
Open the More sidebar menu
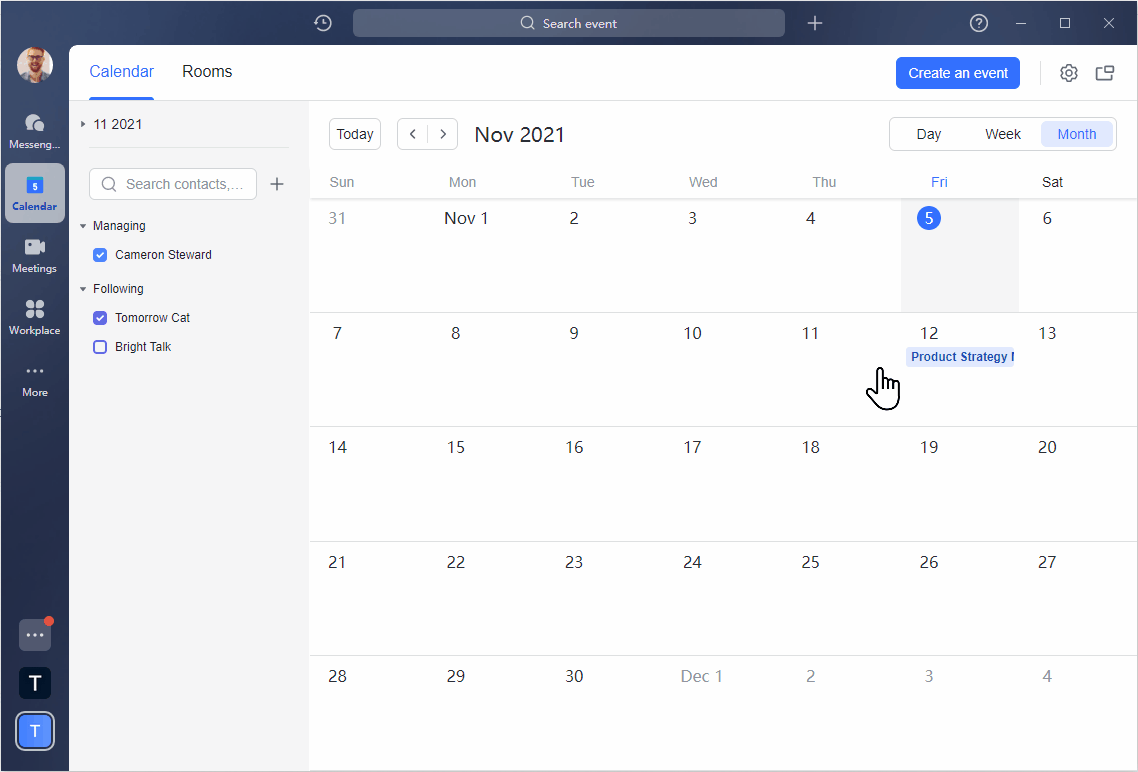click(34, 380)
